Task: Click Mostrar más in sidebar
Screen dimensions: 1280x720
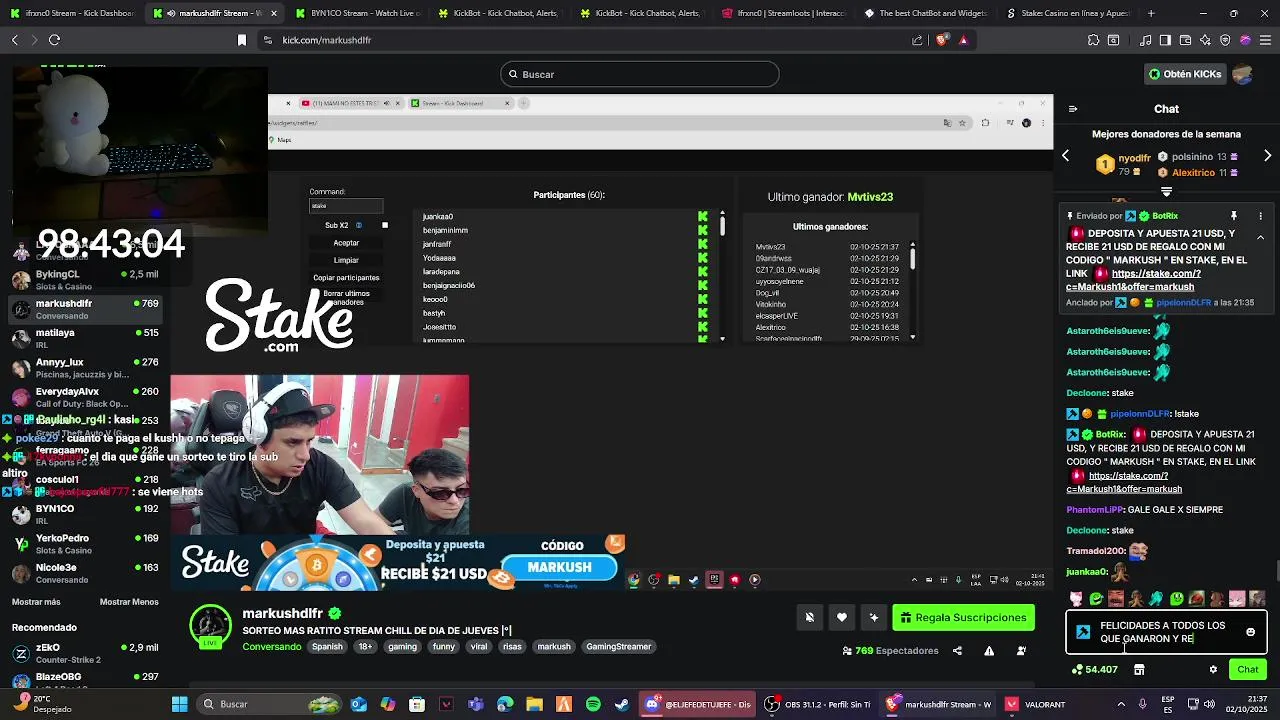Action: pyautogui.click(x=36, y=602)
